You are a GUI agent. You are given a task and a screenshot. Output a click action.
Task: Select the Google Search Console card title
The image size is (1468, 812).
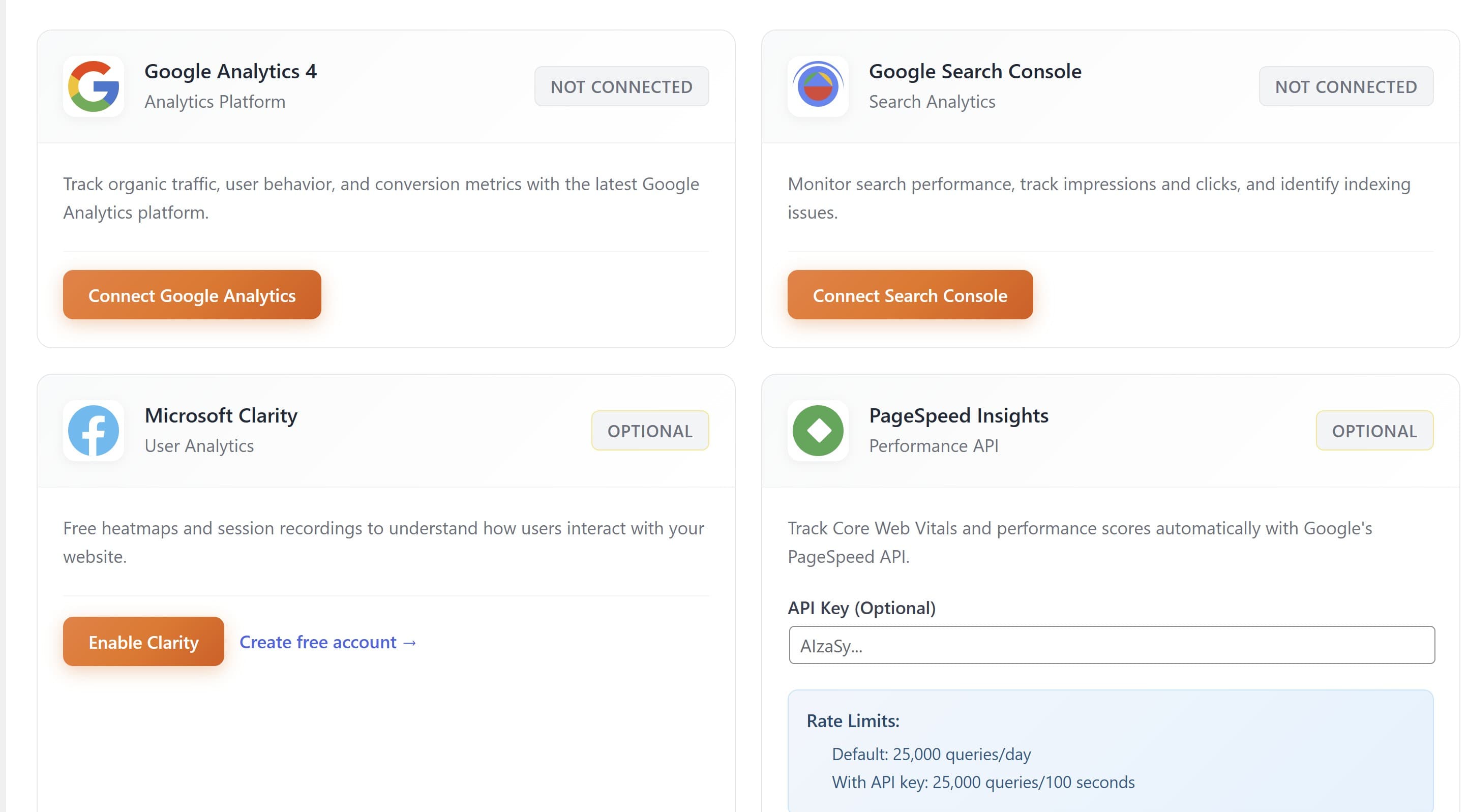click(975, 71)
